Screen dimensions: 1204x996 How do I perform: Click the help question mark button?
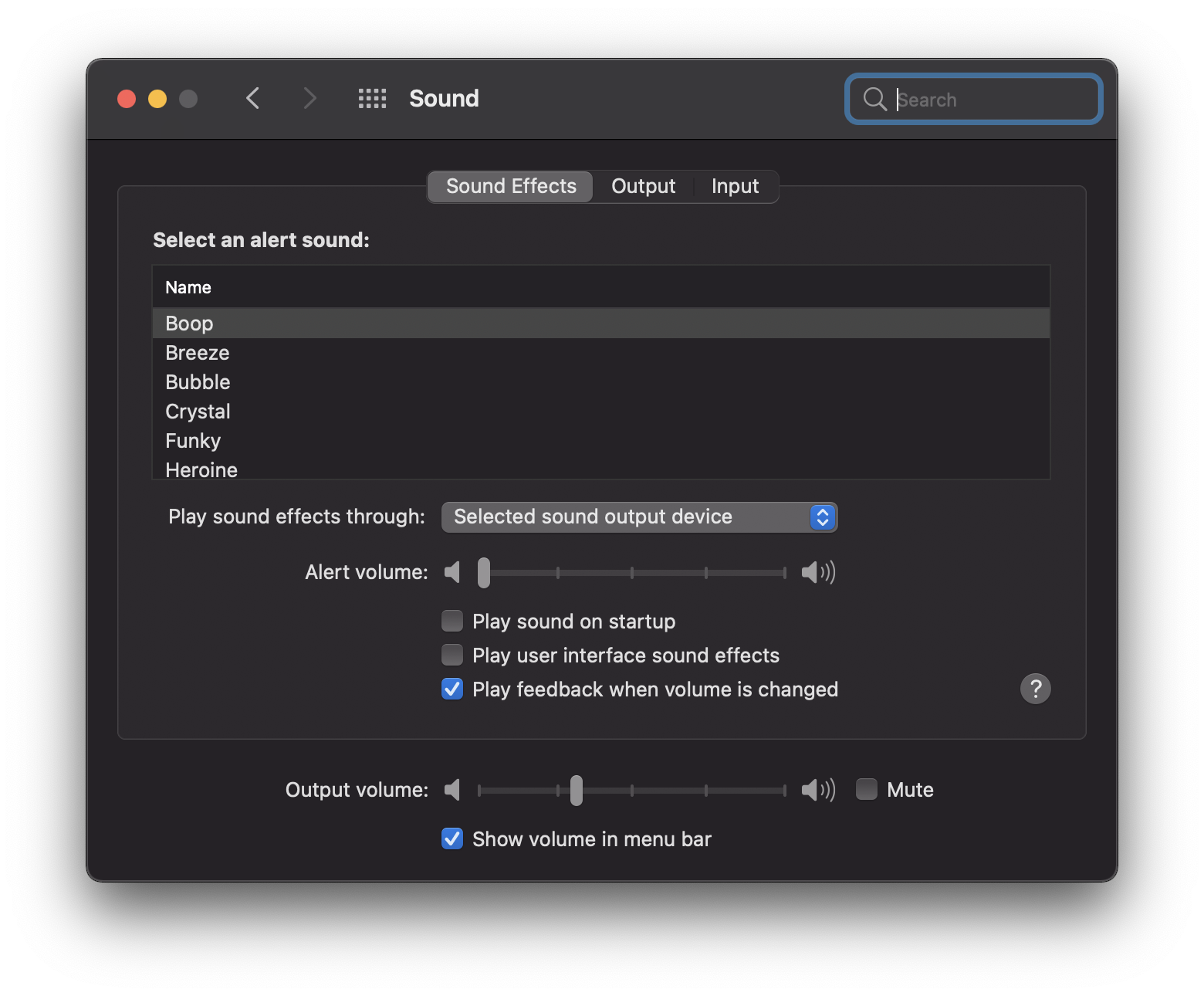(1035, 688)
